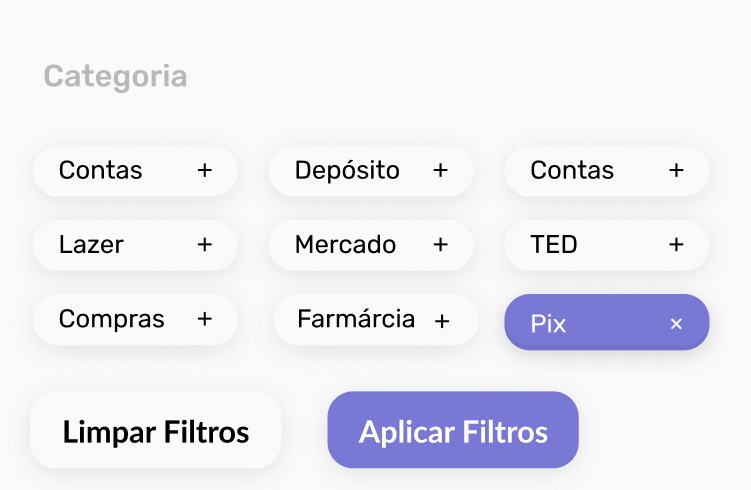Click the plus icon beside Mercado
Image resolution: width=751 pixels, height=490 pixels.
[x=440, y=245]
